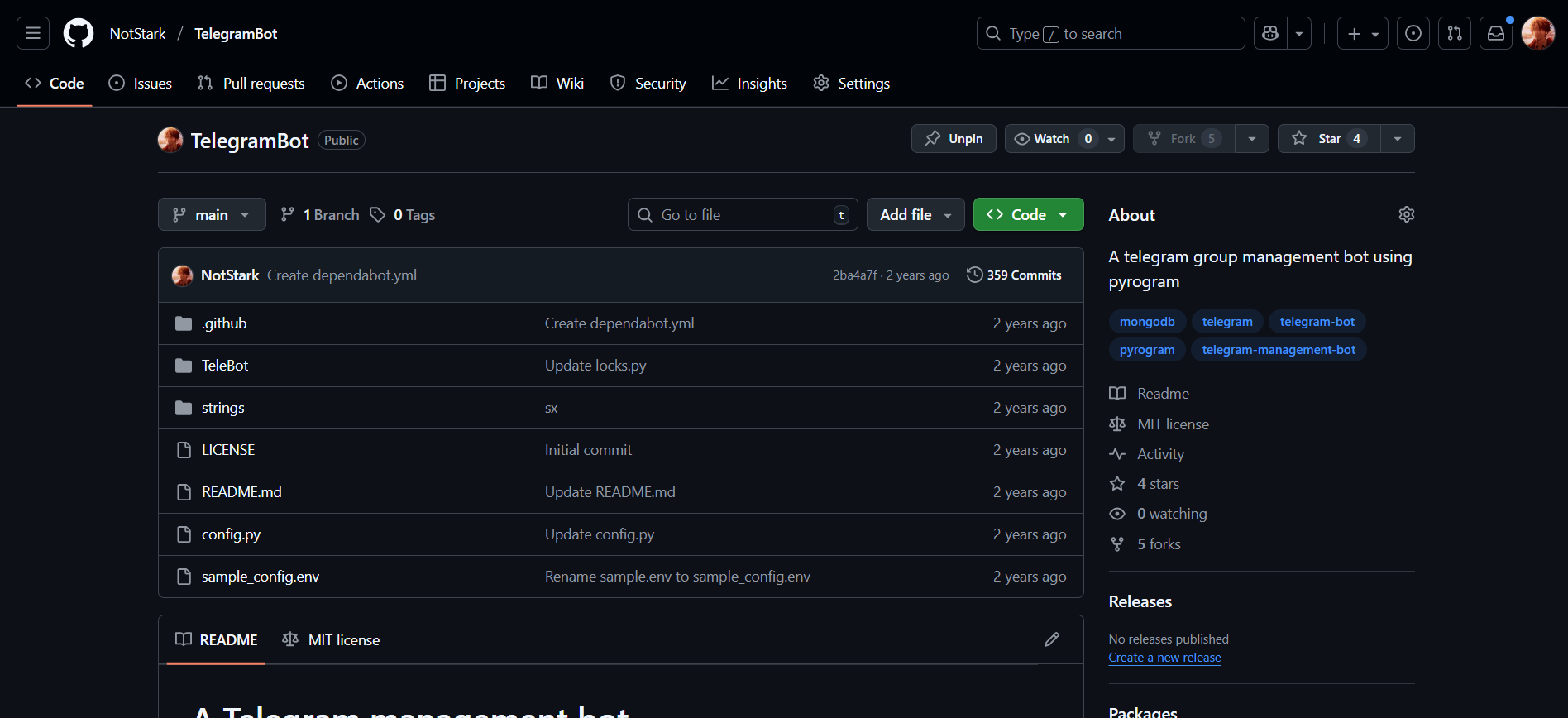Viewport: 1568px width, 718px height.
Task: Click the GitHub logo home icon
Action: pyautogui.click(x=79, y=33)
